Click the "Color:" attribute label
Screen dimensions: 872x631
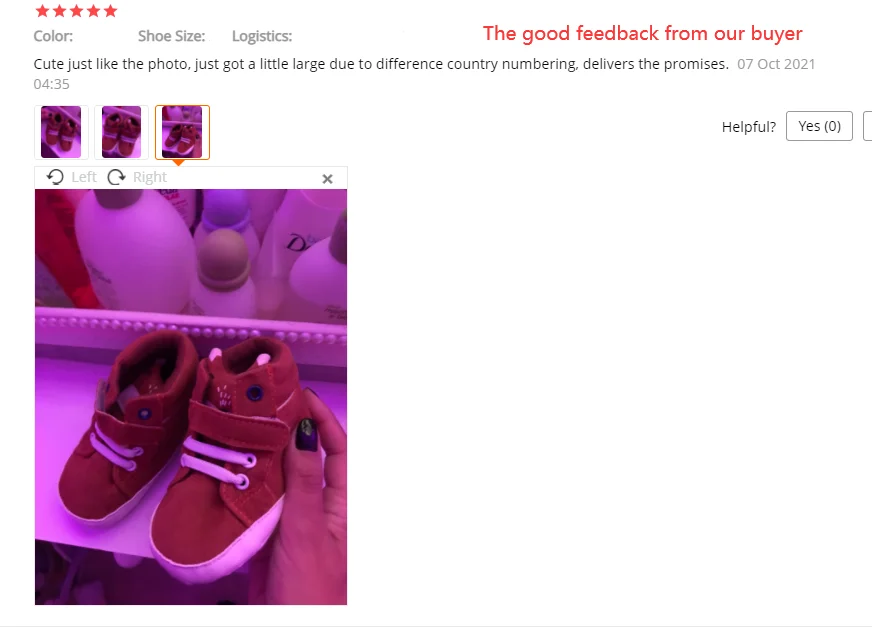[x=53, y=36]
